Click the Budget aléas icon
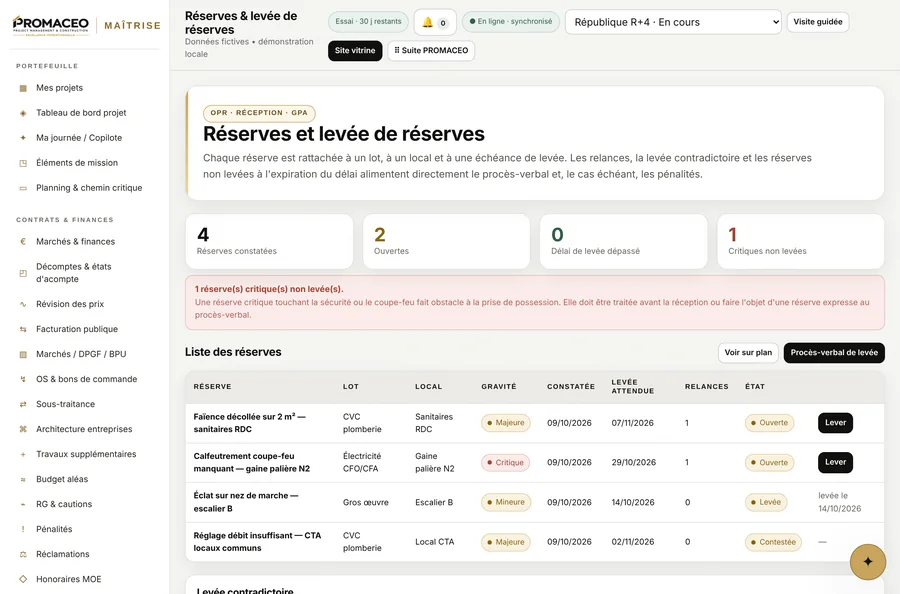The height and width of the screenshot is (594, 900). click(23, 479)
